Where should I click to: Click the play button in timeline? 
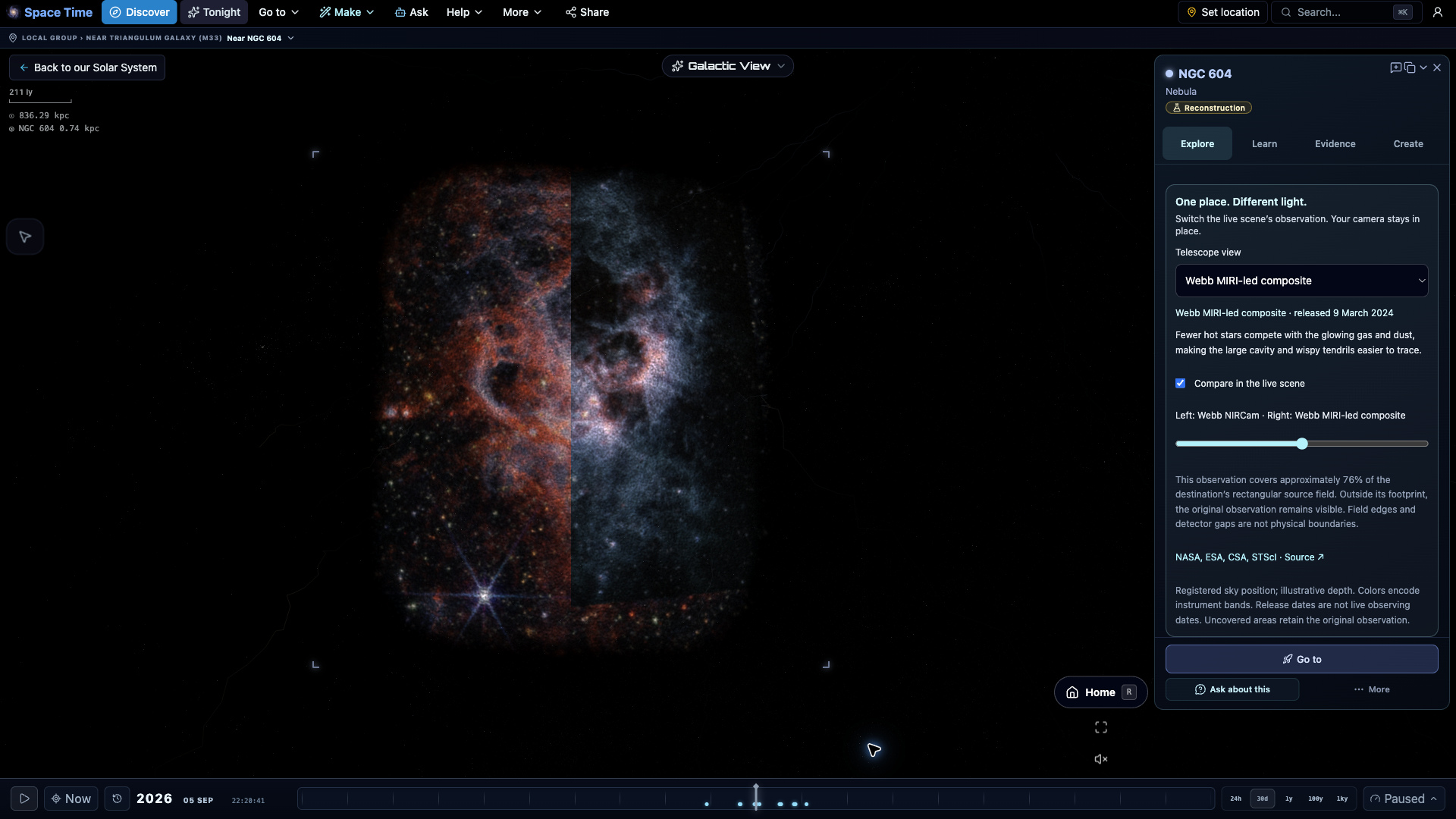[24, 799]
